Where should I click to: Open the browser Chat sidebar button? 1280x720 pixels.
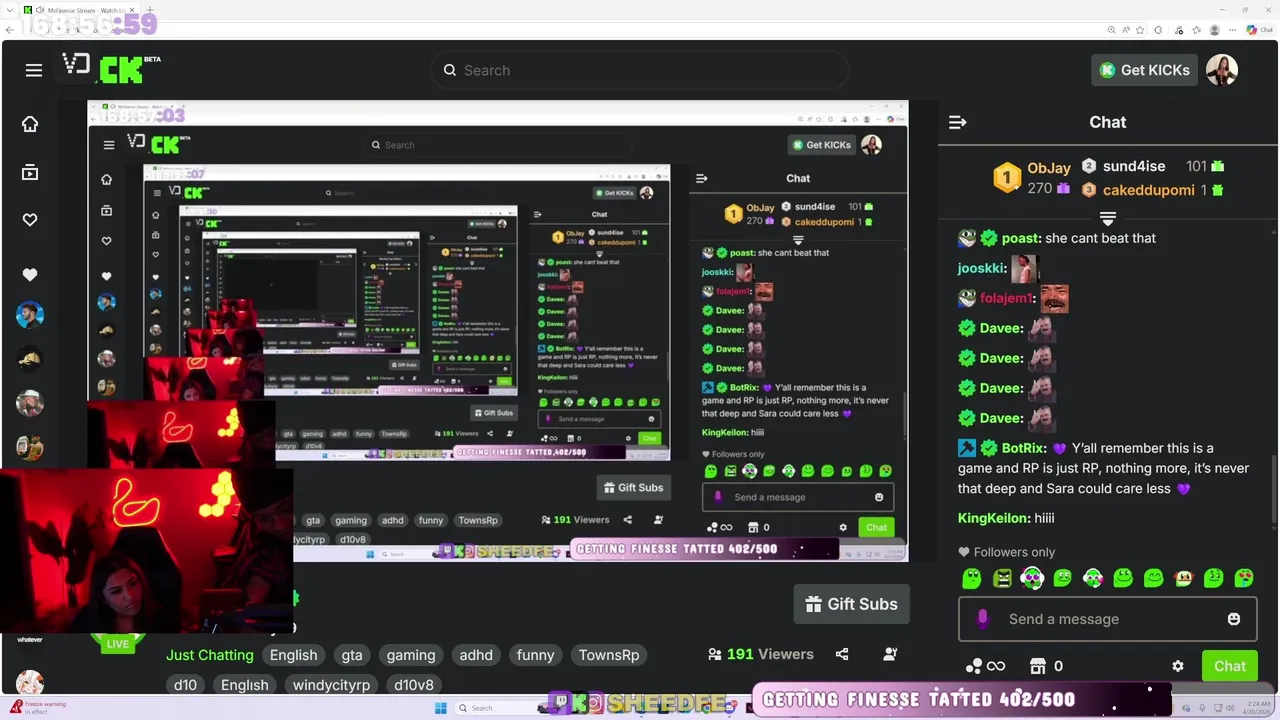1259,30
